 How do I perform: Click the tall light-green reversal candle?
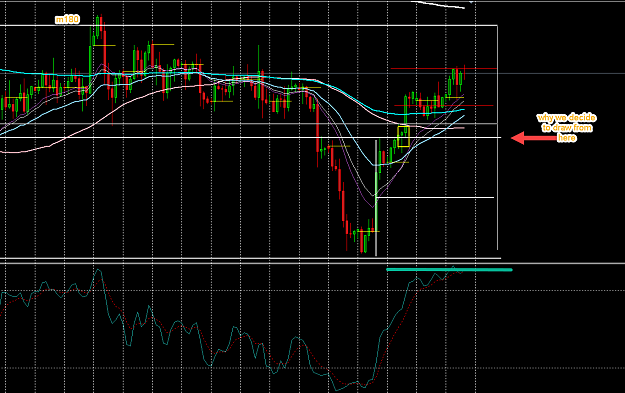376,201
